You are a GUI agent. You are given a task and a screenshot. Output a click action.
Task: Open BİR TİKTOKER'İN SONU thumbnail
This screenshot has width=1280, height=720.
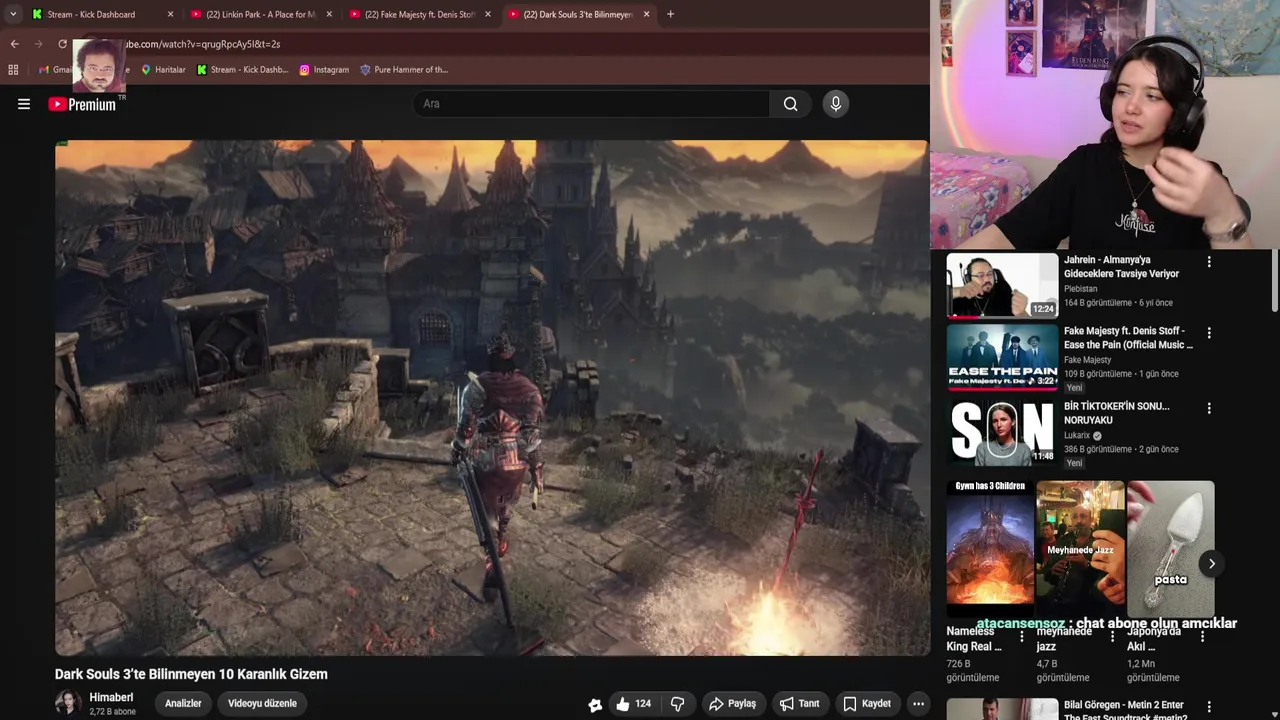(1002, 433)
